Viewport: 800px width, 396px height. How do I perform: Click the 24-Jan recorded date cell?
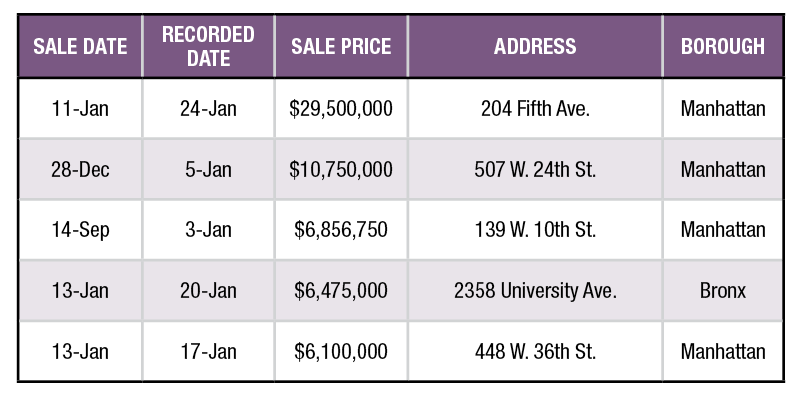pyautogui.click(x=208, y=109)
